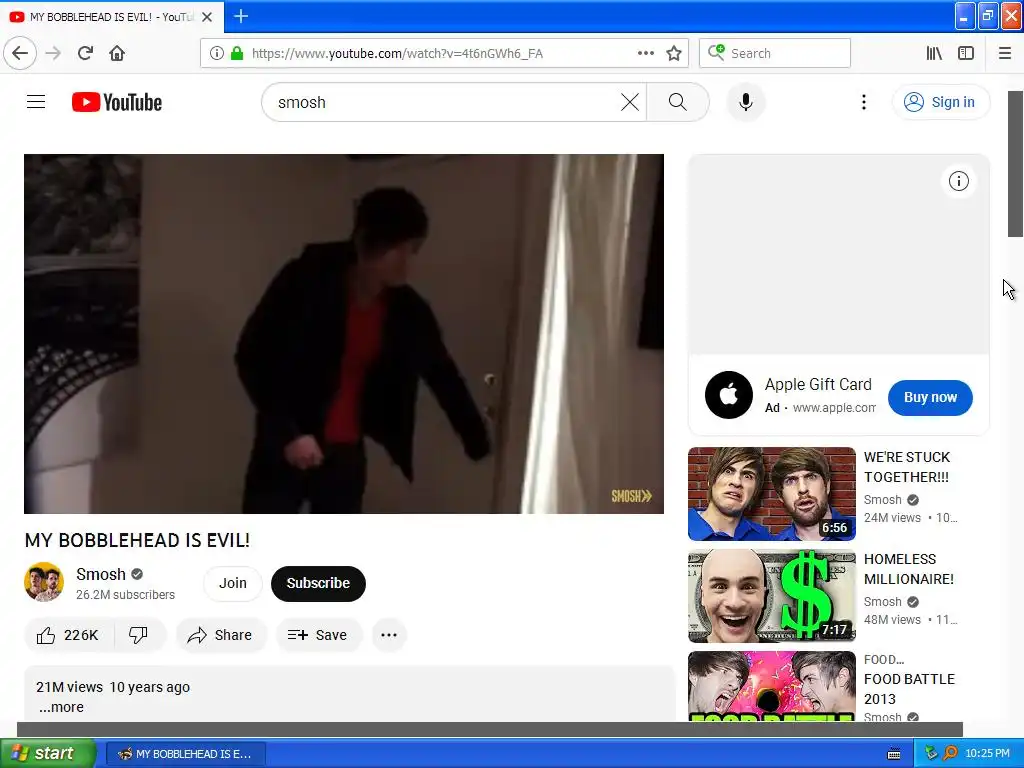Click the ad info icon

click(x=959, y=181)
